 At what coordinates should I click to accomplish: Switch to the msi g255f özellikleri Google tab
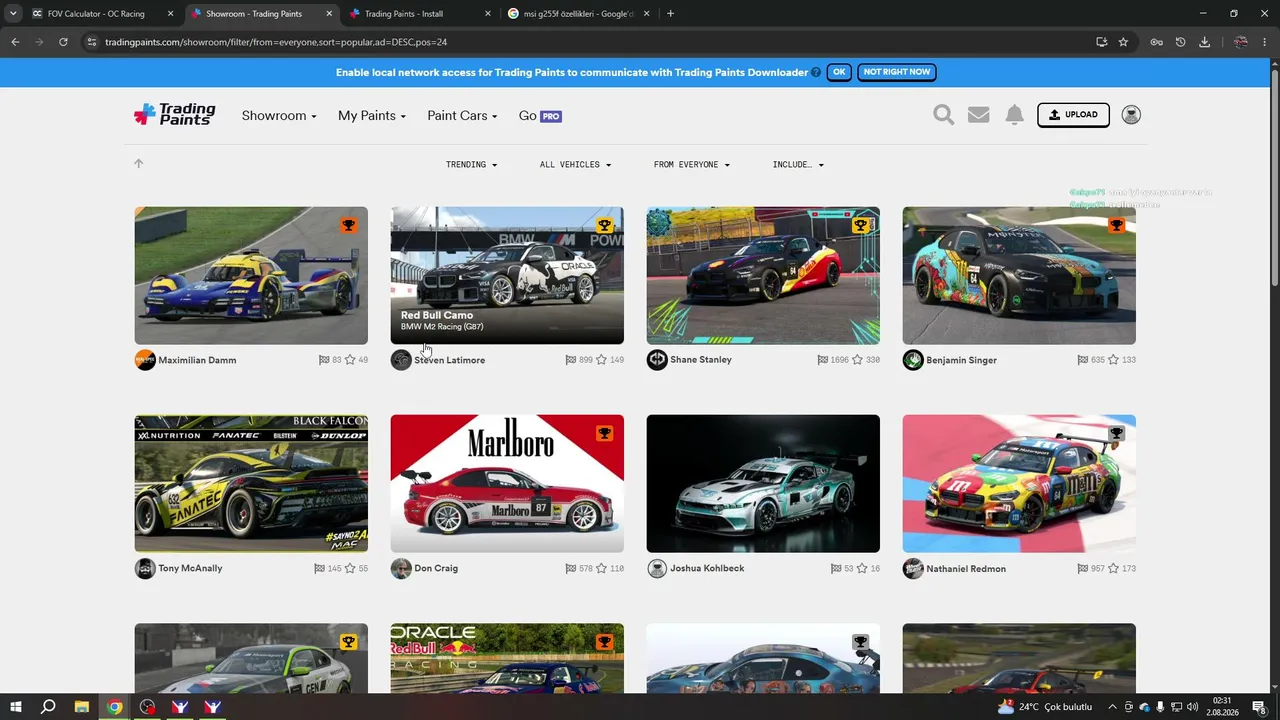coord(580,14)
